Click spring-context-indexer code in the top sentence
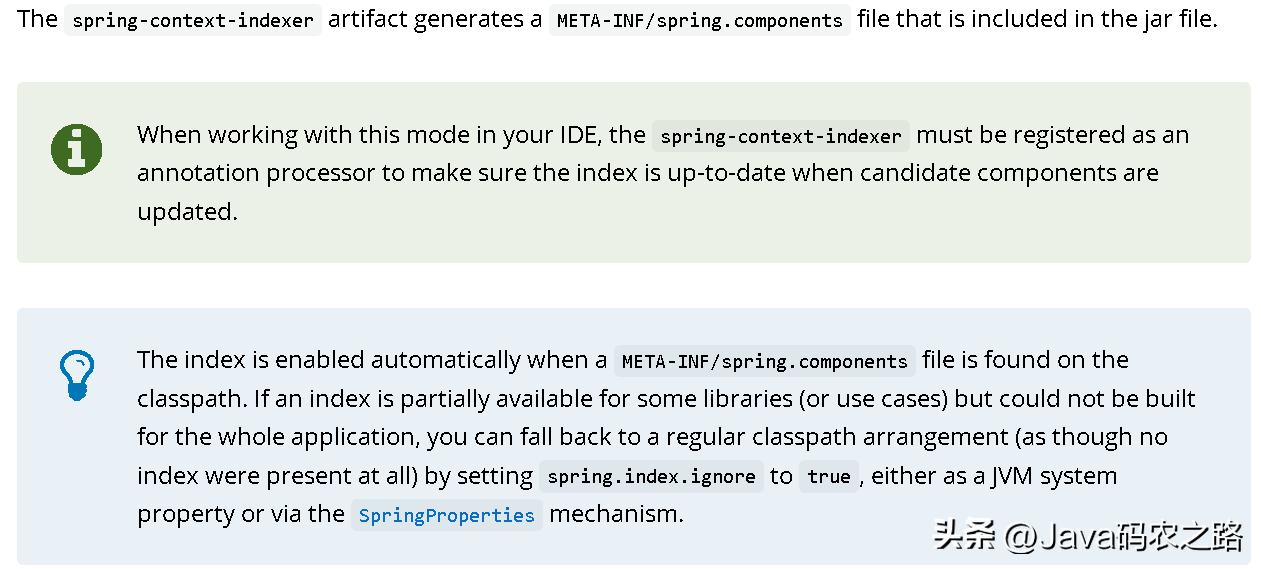The height and width of the screenshot is (569, 1261). point(193,20)
